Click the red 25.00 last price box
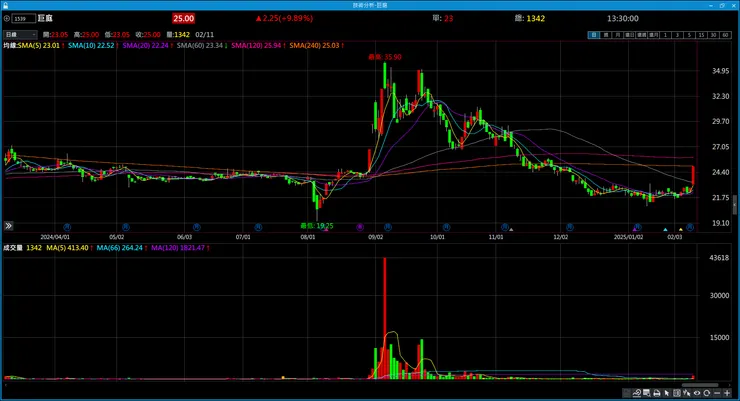Screen dimensions: 740x401 184,18
